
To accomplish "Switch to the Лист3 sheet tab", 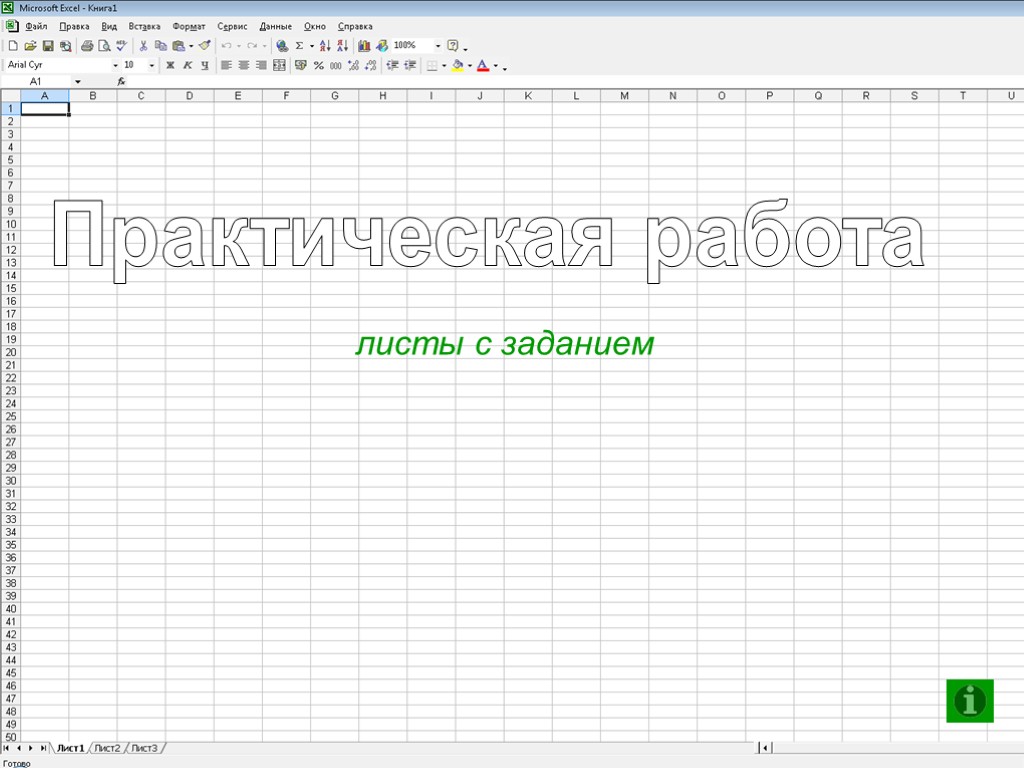I will 144,748.
